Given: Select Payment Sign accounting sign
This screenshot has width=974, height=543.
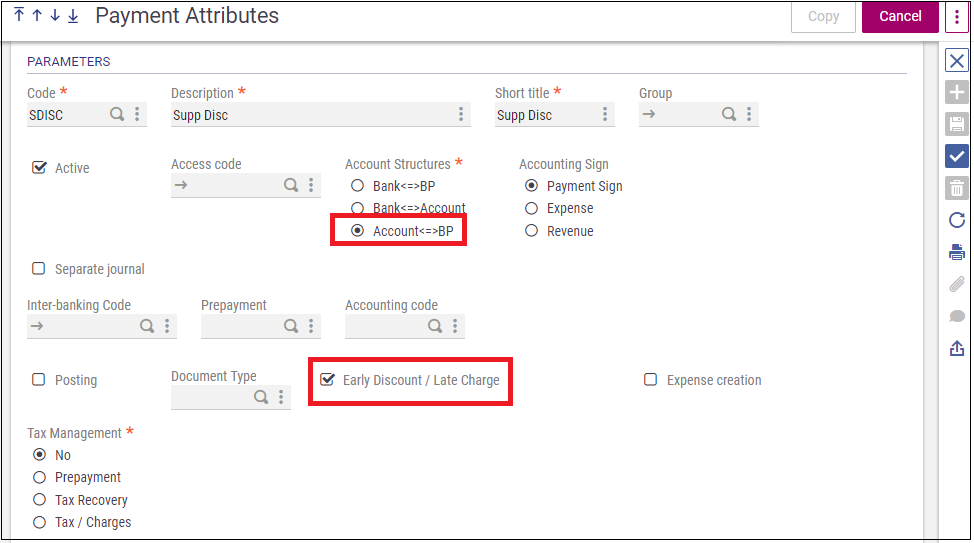Looking at the screenshot, I should pyautogui.click(x=531, y=186).
